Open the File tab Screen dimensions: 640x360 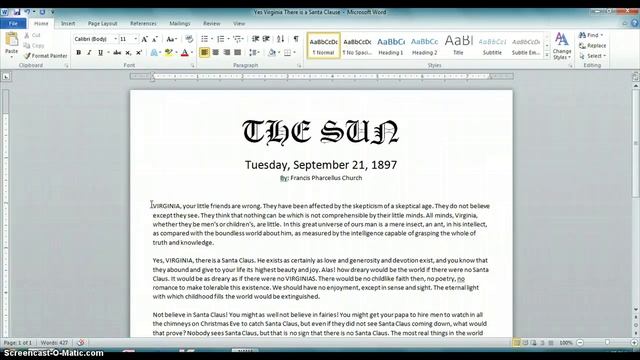pyautogui.click(x=13, y=24)
